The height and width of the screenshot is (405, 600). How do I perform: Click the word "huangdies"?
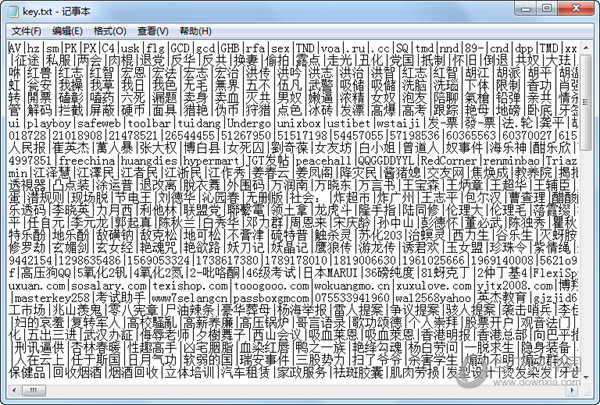coord(149,161)
